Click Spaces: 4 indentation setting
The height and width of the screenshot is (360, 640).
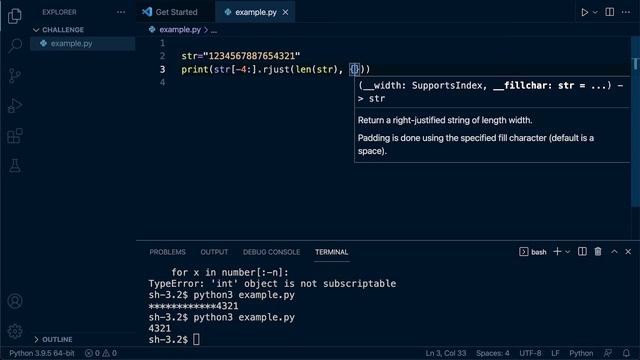pos(493,353)
